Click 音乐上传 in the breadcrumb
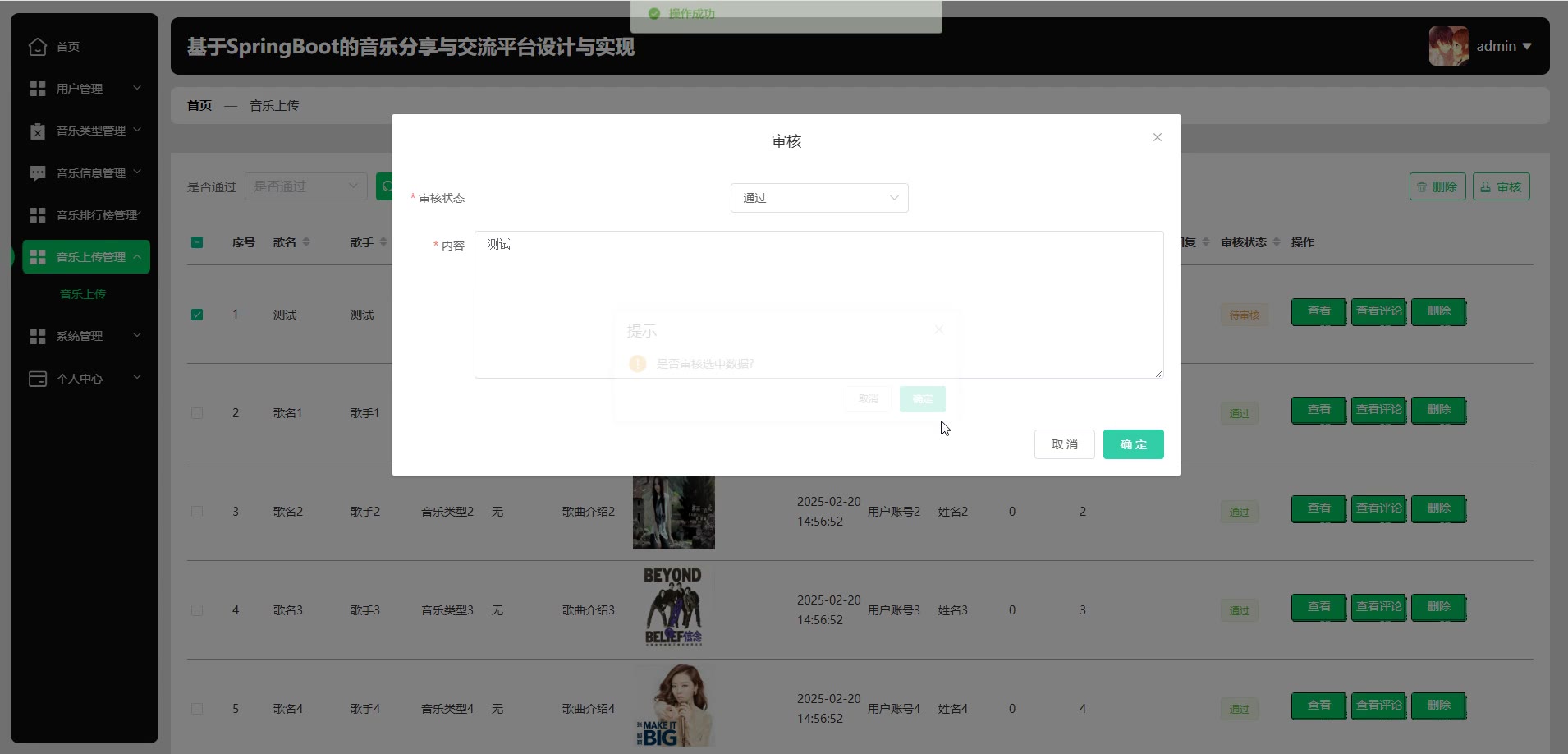 click(x=274, y=106)
